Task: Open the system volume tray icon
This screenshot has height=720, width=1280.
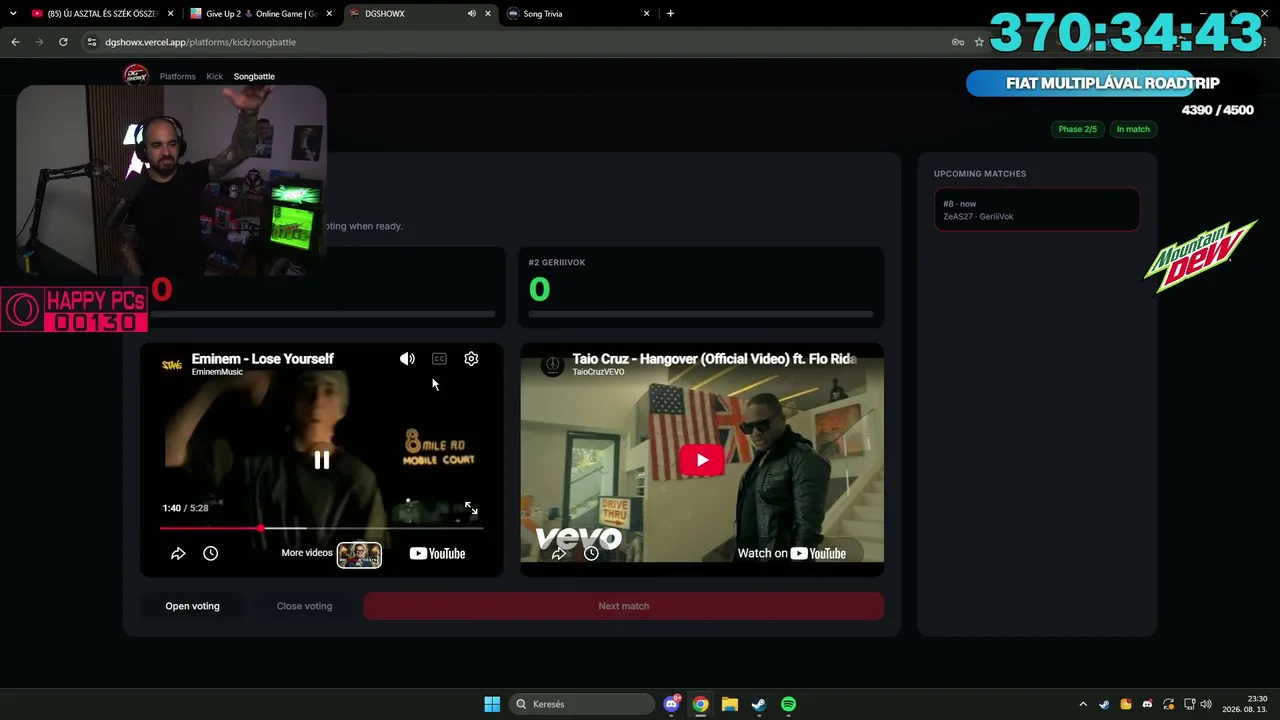Action: click(1206, 704)
